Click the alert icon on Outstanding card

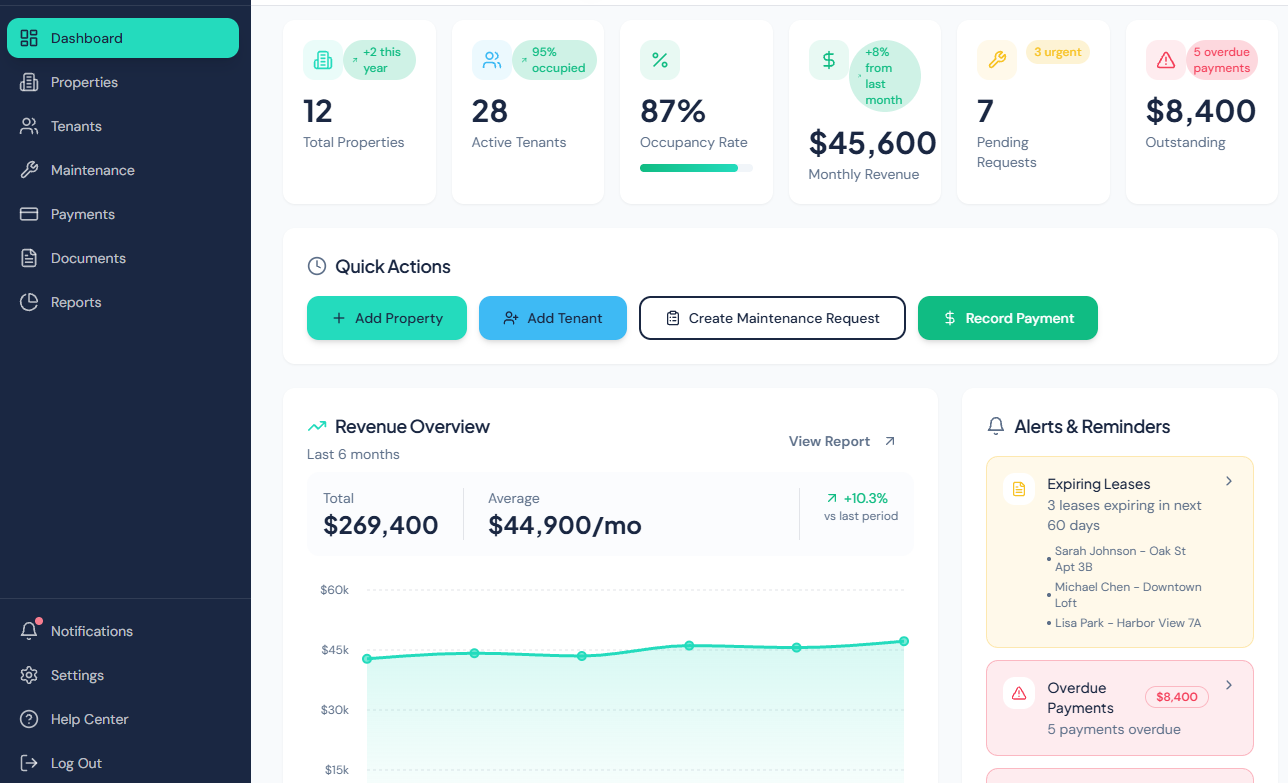[1165, 60]
